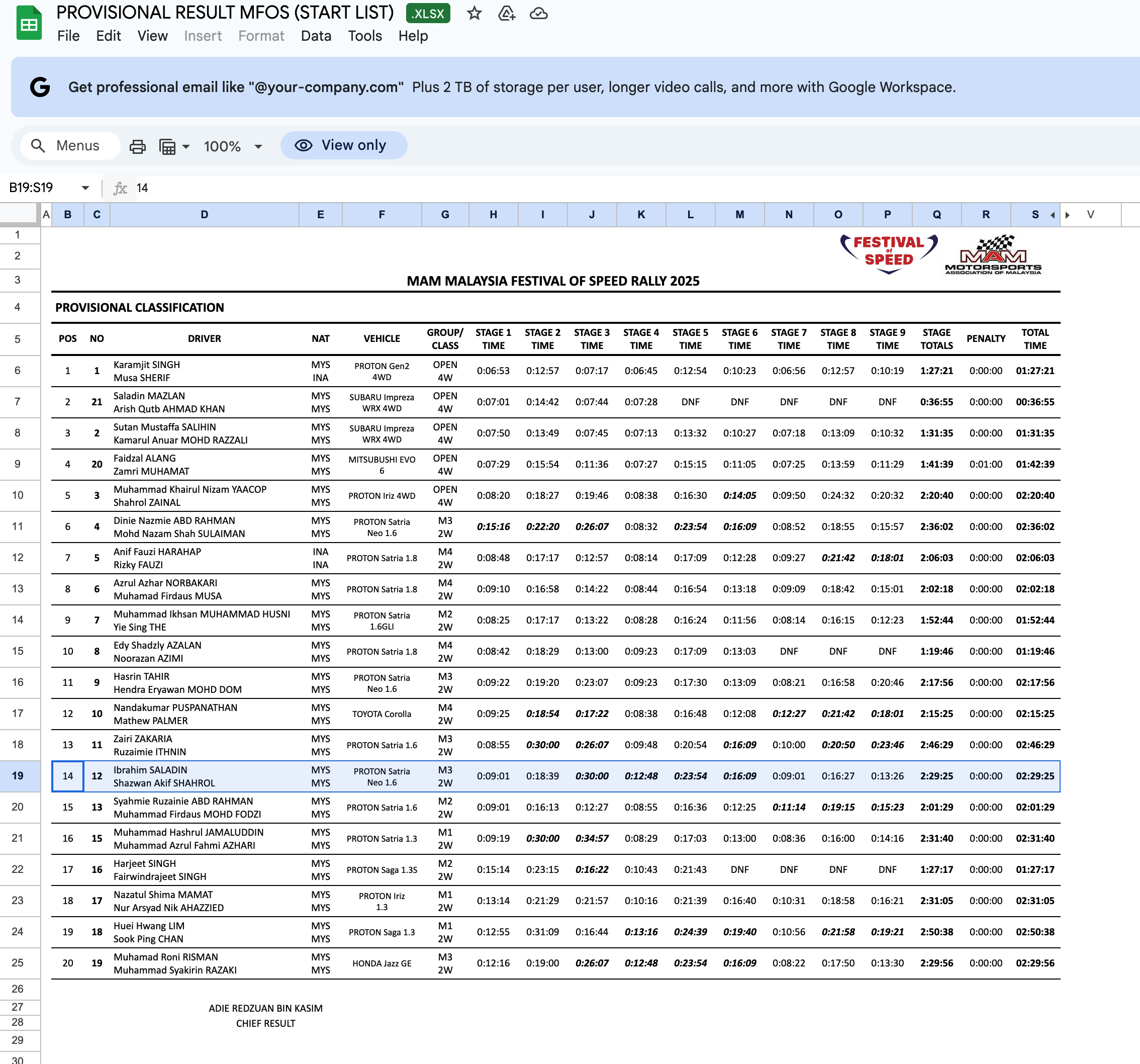
Task: Click the fx function icon
Action: pos(121,188)
